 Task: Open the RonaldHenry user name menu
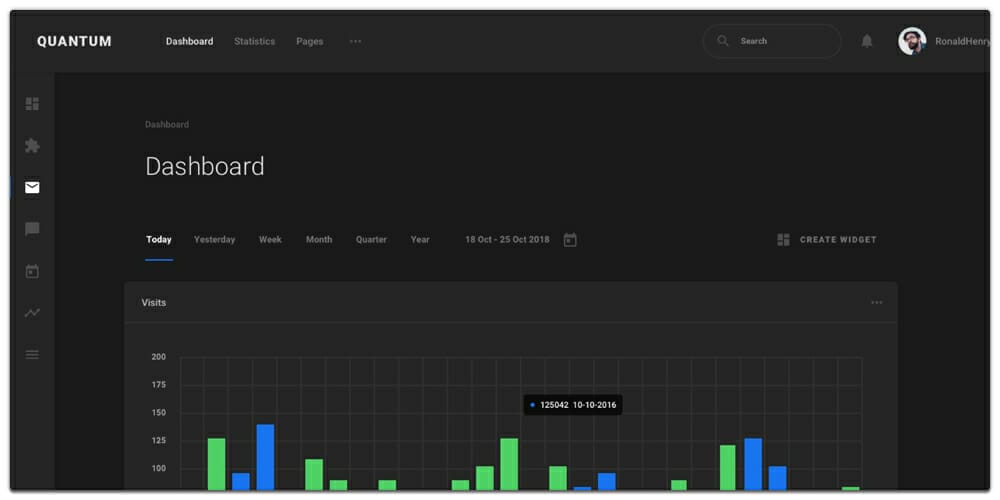[x=963, y=41]
